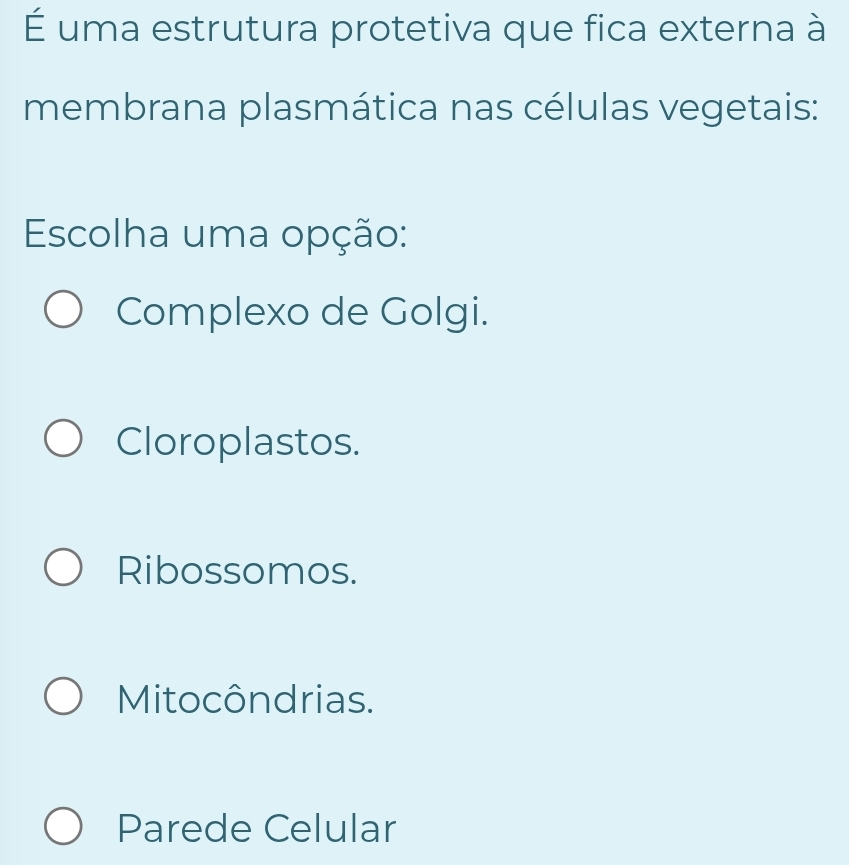Click the word 'Parede' in last option

(x=184, y=828)
